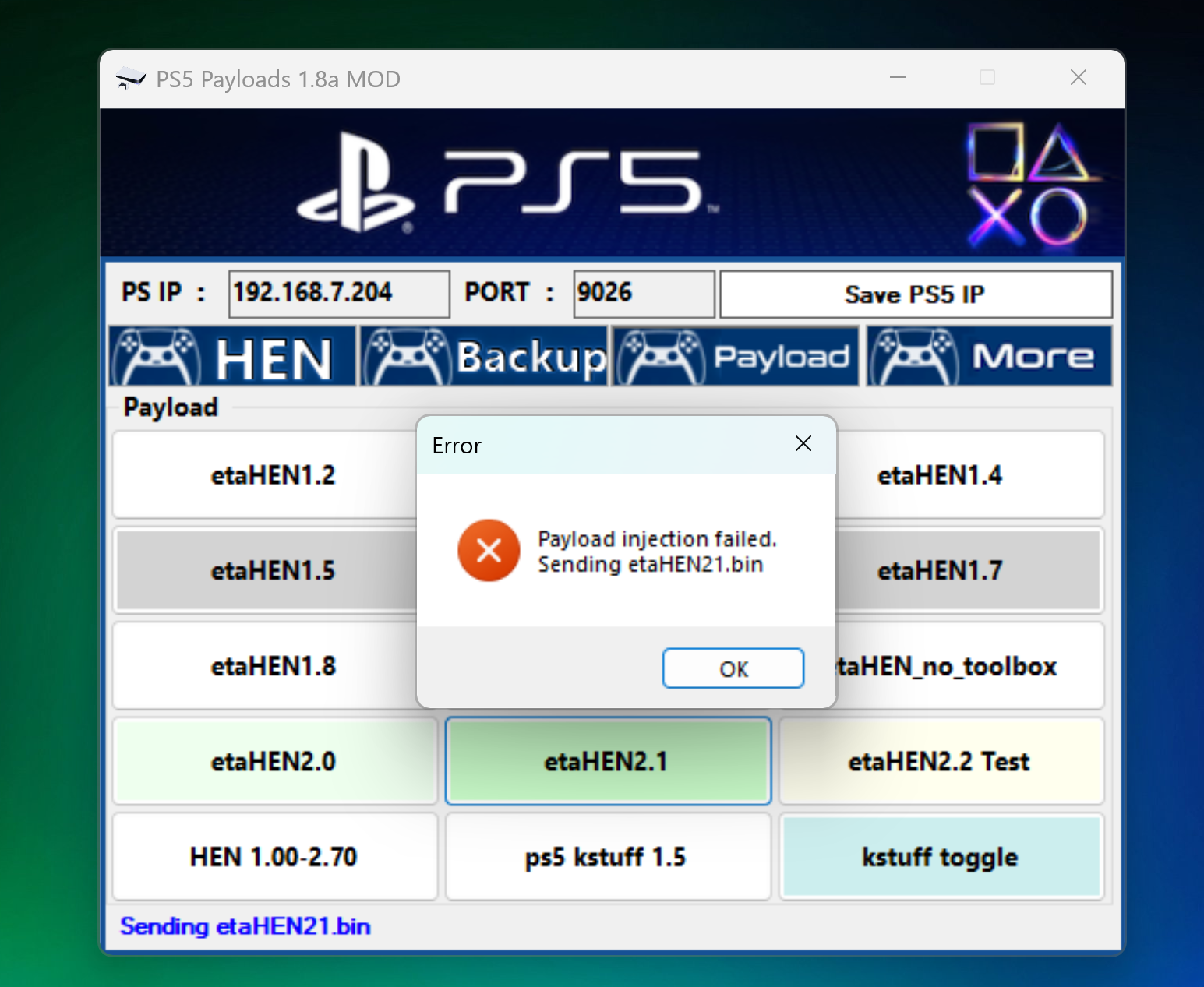Send the etaHEN1.8 payload

click(265, 666)
